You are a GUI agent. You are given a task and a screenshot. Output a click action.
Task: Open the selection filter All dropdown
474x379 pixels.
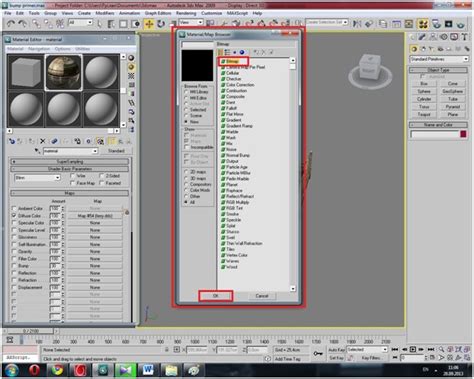pyautogui.click(x=80, y=22)
